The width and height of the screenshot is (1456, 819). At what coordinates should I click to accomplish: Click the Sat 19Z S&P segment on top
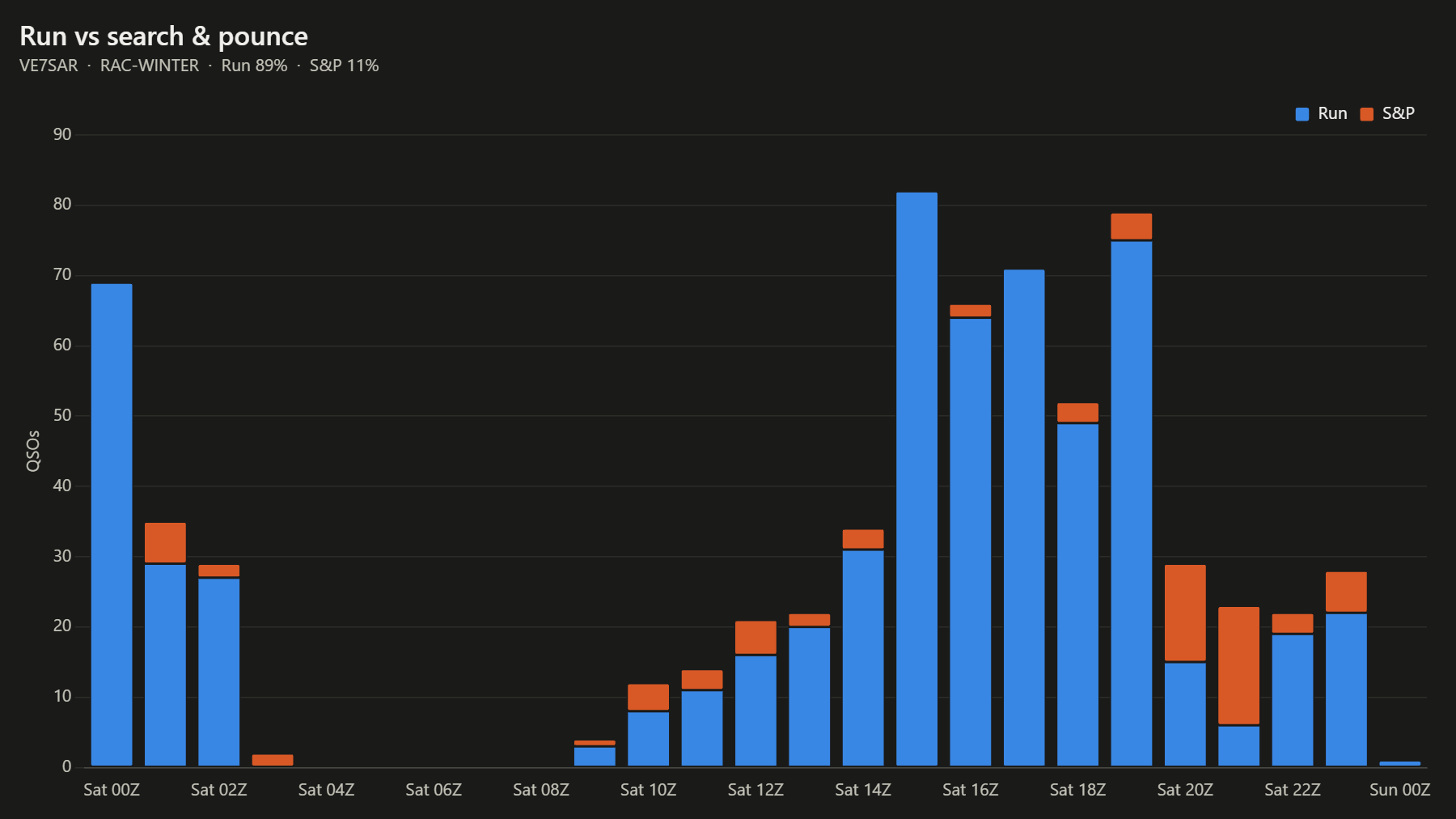click(1132, 226)
